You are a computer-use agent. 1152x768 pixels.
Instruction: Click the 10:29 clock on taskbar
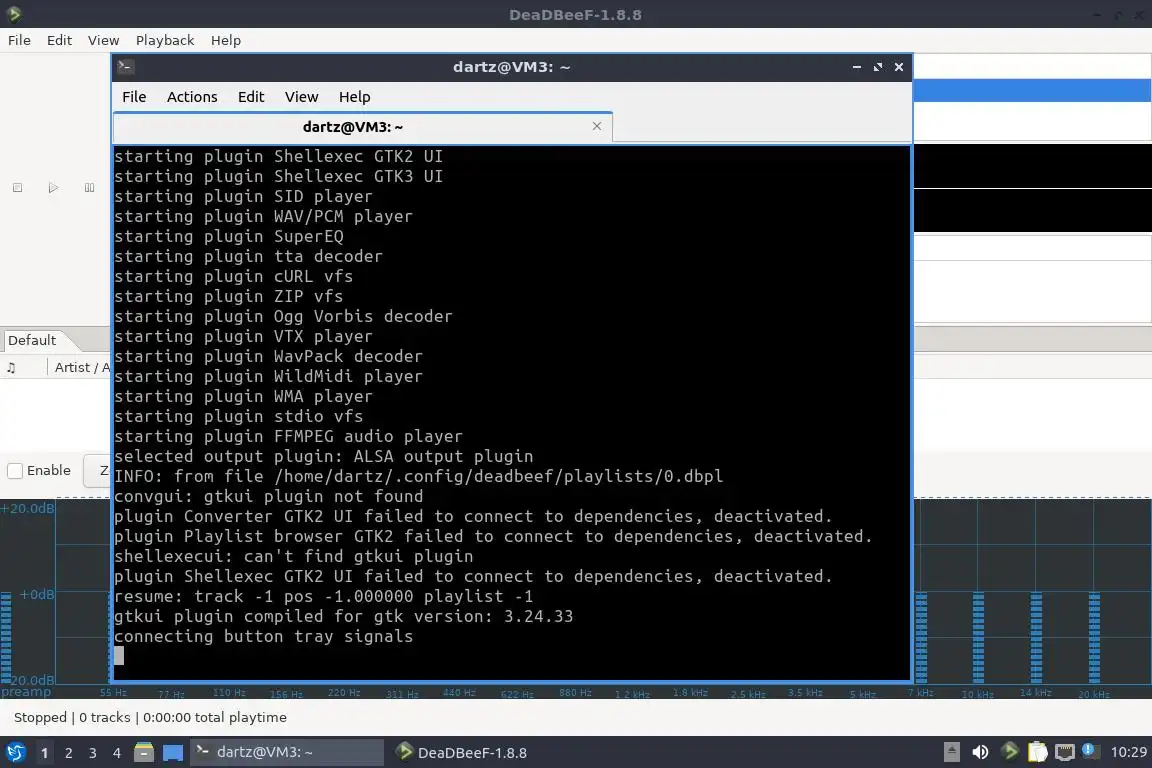[1128, 753]
